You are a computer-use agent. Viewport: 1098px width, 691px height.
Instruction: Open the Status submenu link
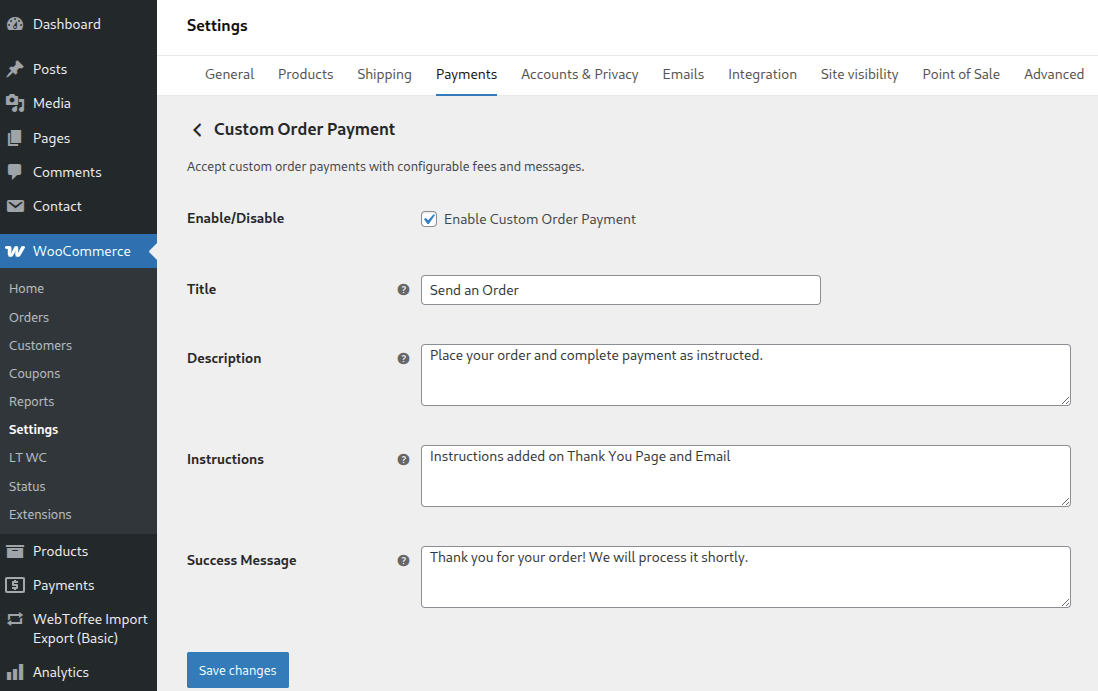pos(27,487)
